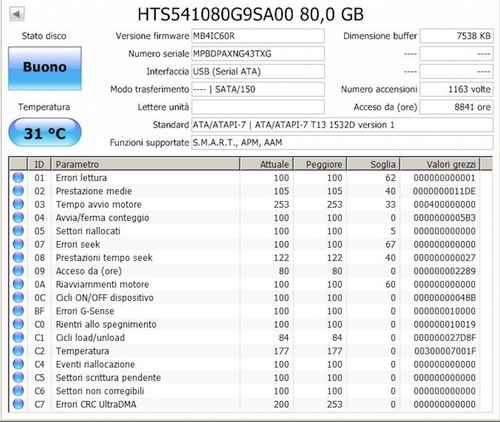Click the blue status icon for row C2 Temperatura
The width and height of the screenshot is (500, 422).
(18, 351)
